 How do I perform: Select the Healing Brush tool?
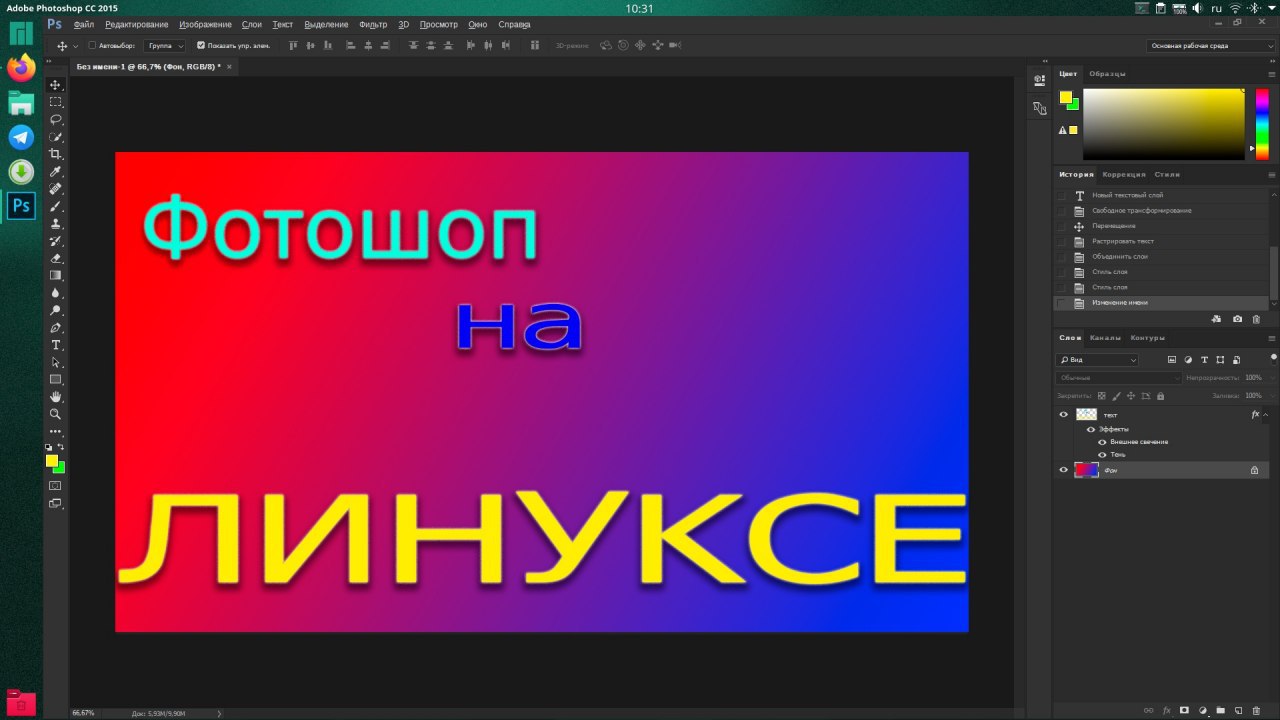(56, 189)
